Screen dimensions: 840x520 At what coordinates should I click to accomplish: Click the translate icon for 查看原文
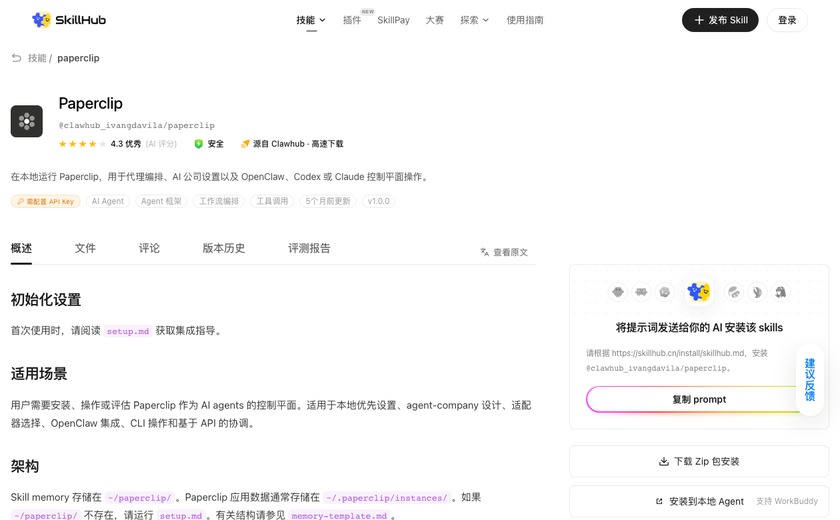(x=484, y=252)
